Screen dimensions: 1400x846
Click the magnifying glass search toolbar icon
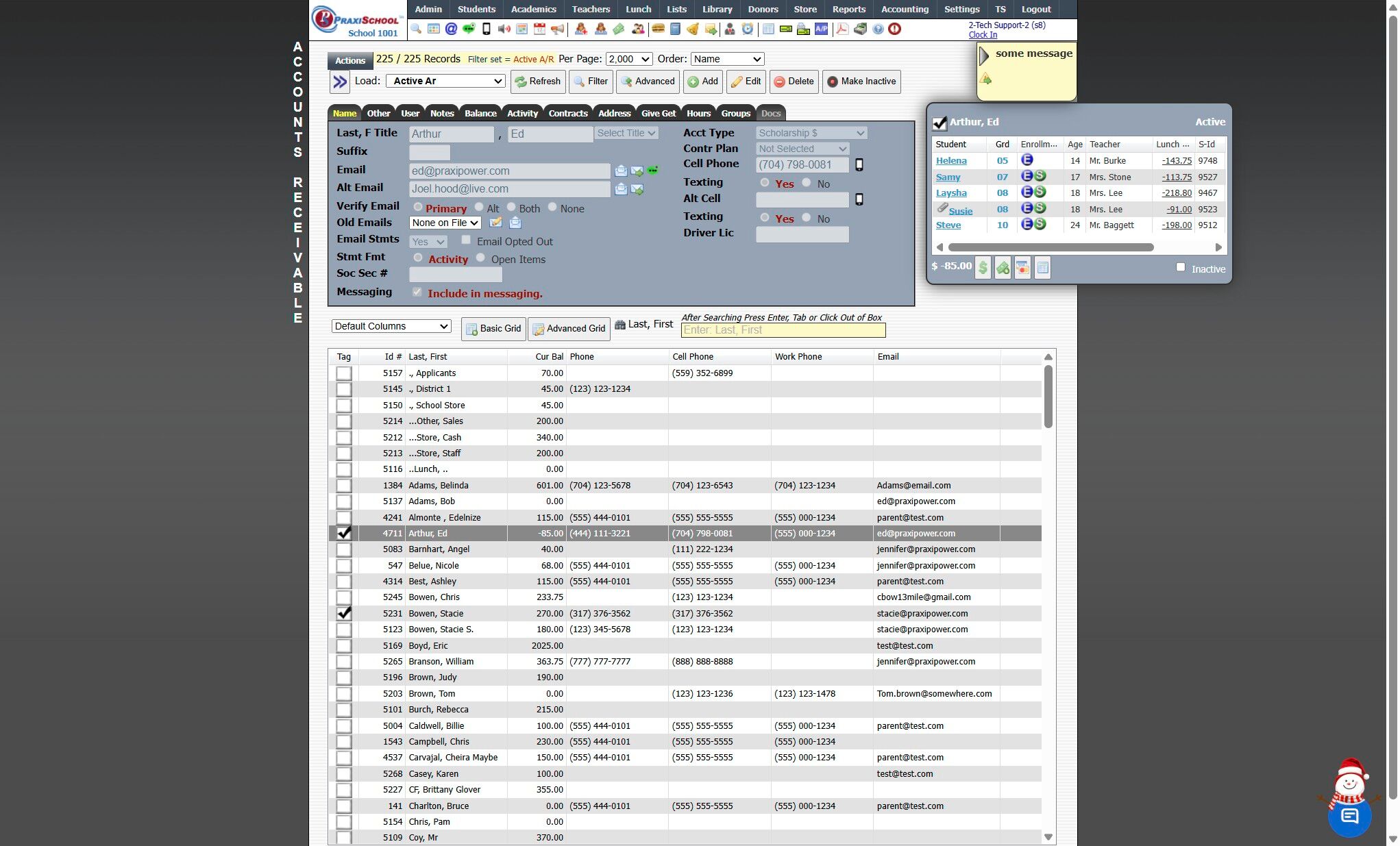[x=416, y=29]
